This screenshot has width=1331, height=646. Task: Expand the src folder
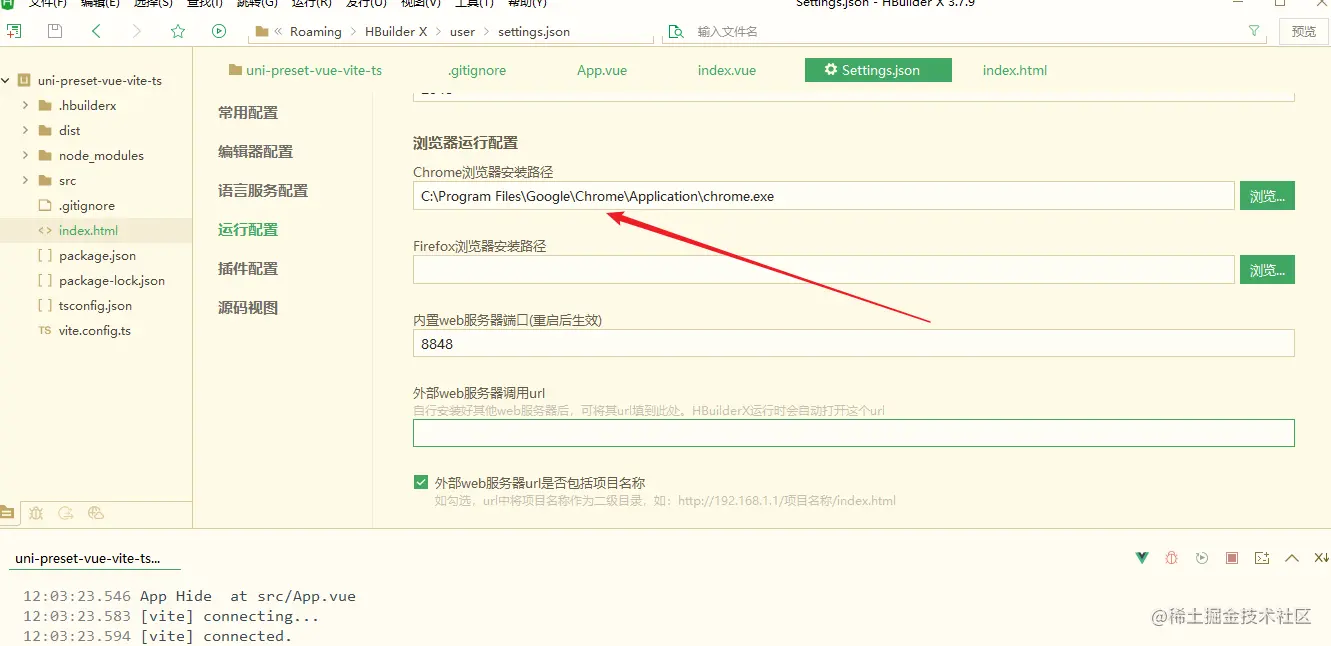(x=26, y=180)
